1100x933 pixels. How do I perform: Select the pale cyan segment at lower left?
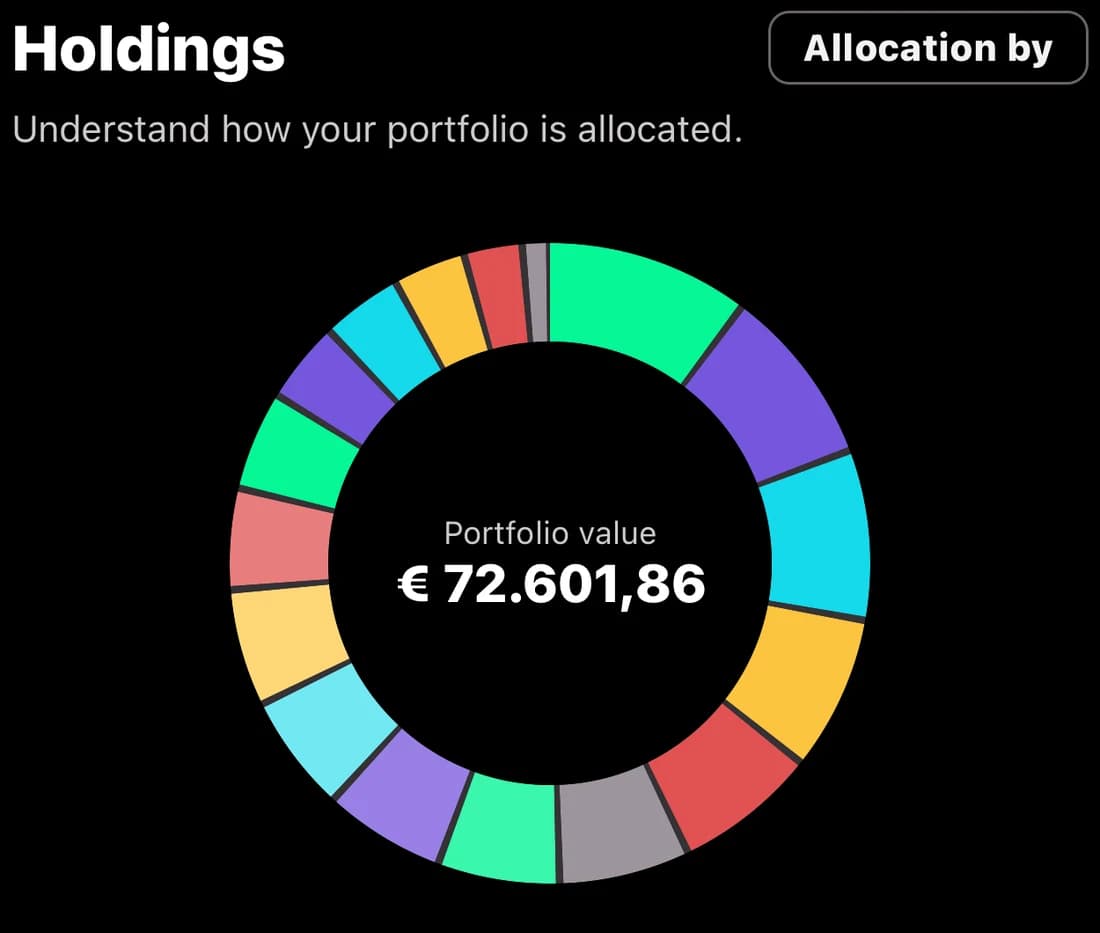330,726
